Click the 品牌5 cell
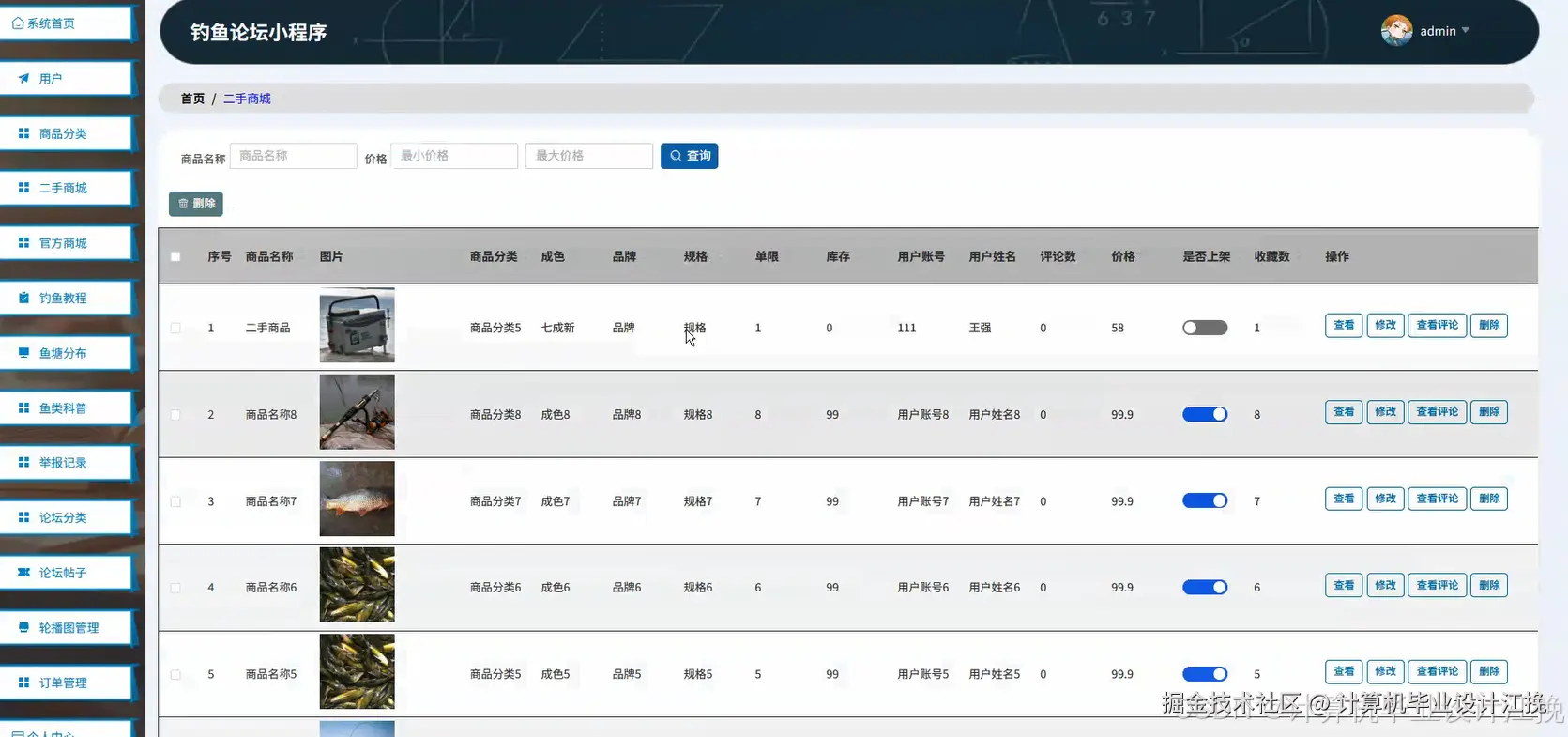 tap(627, 674)
